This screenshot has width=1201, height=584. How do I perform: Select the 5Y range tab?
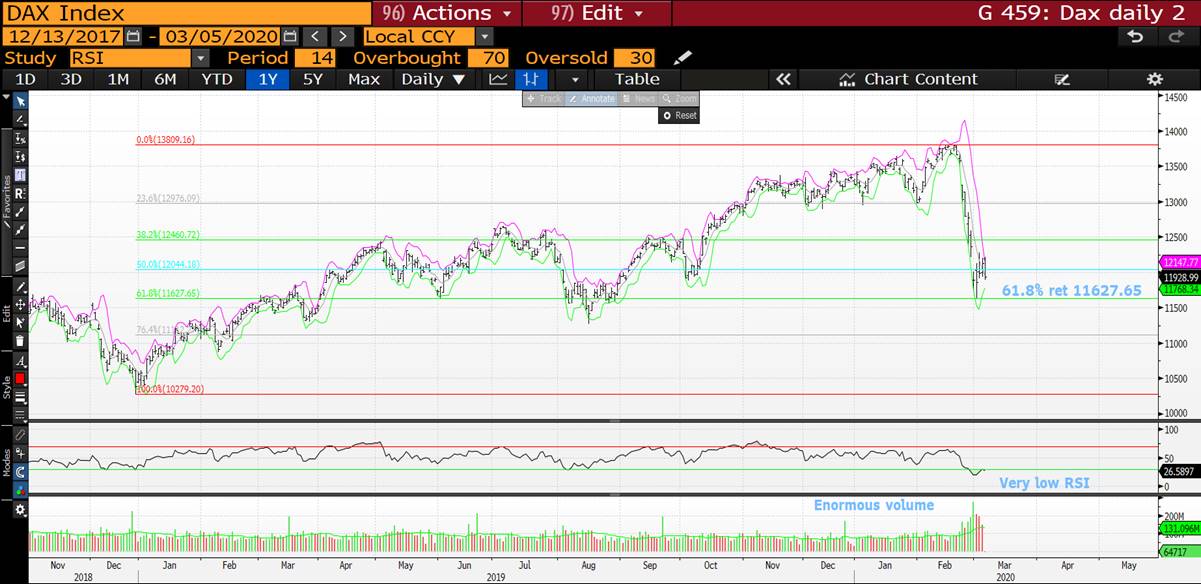313,79
